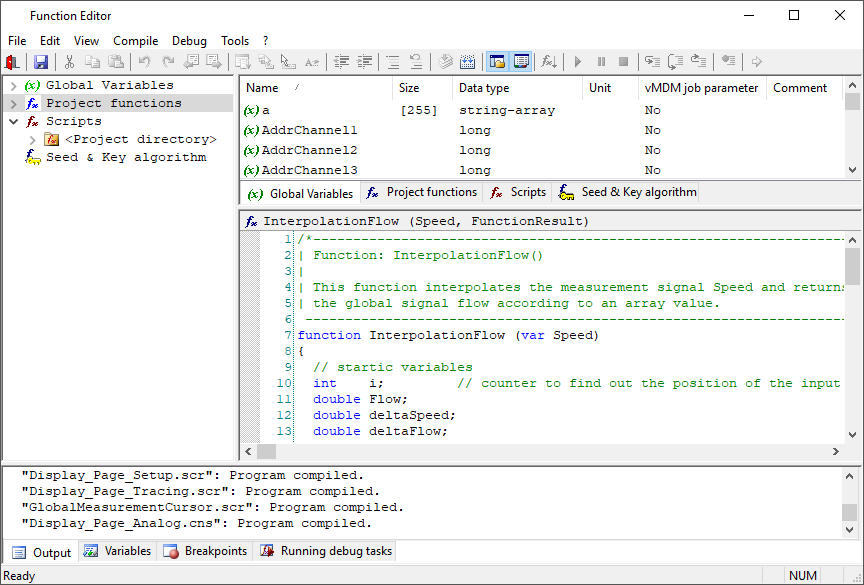Click the step out debug icon

point(698,62)
